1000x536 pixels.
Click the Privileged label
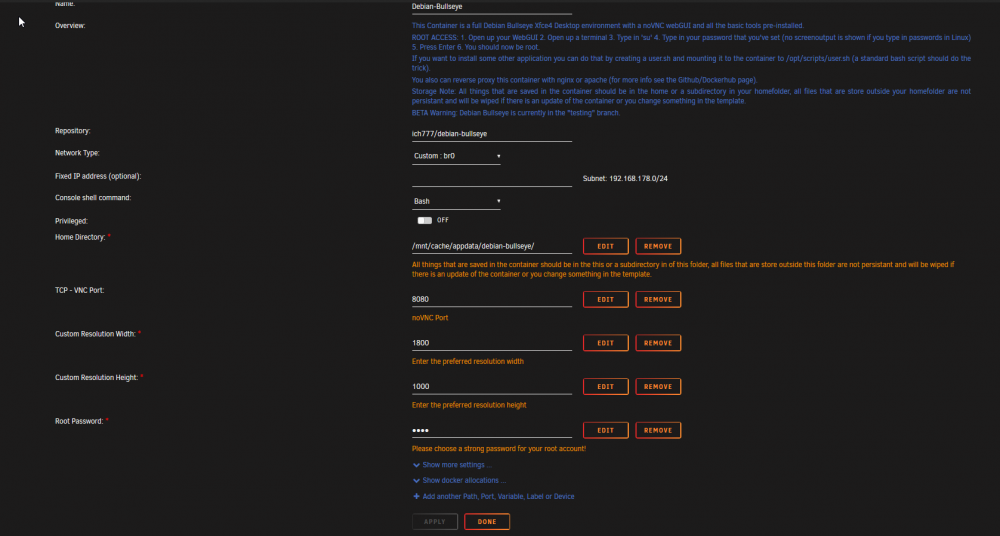point(71,221)
